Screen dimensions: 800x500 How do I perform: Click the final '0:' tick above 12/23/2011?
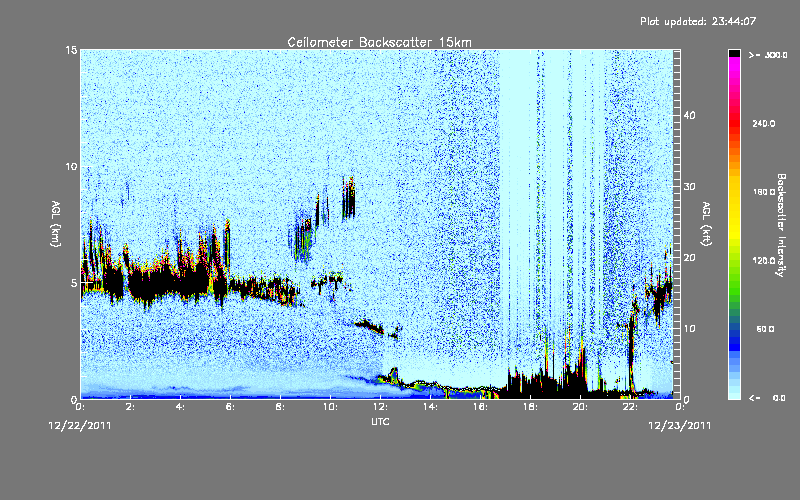(680, 407)
